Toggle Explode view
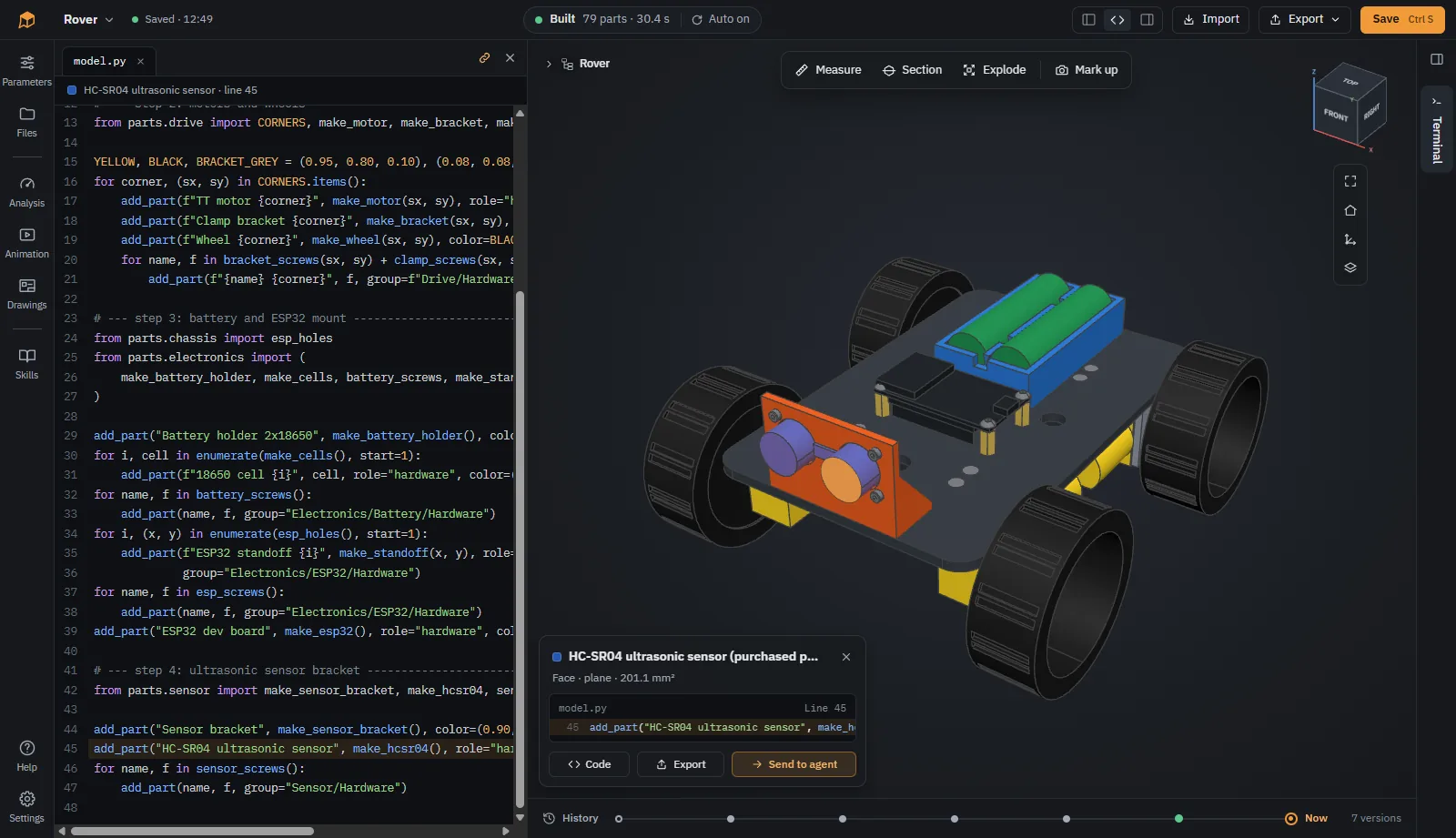The height and width of the screenshot is (838, 1456). tap(995, 70)
